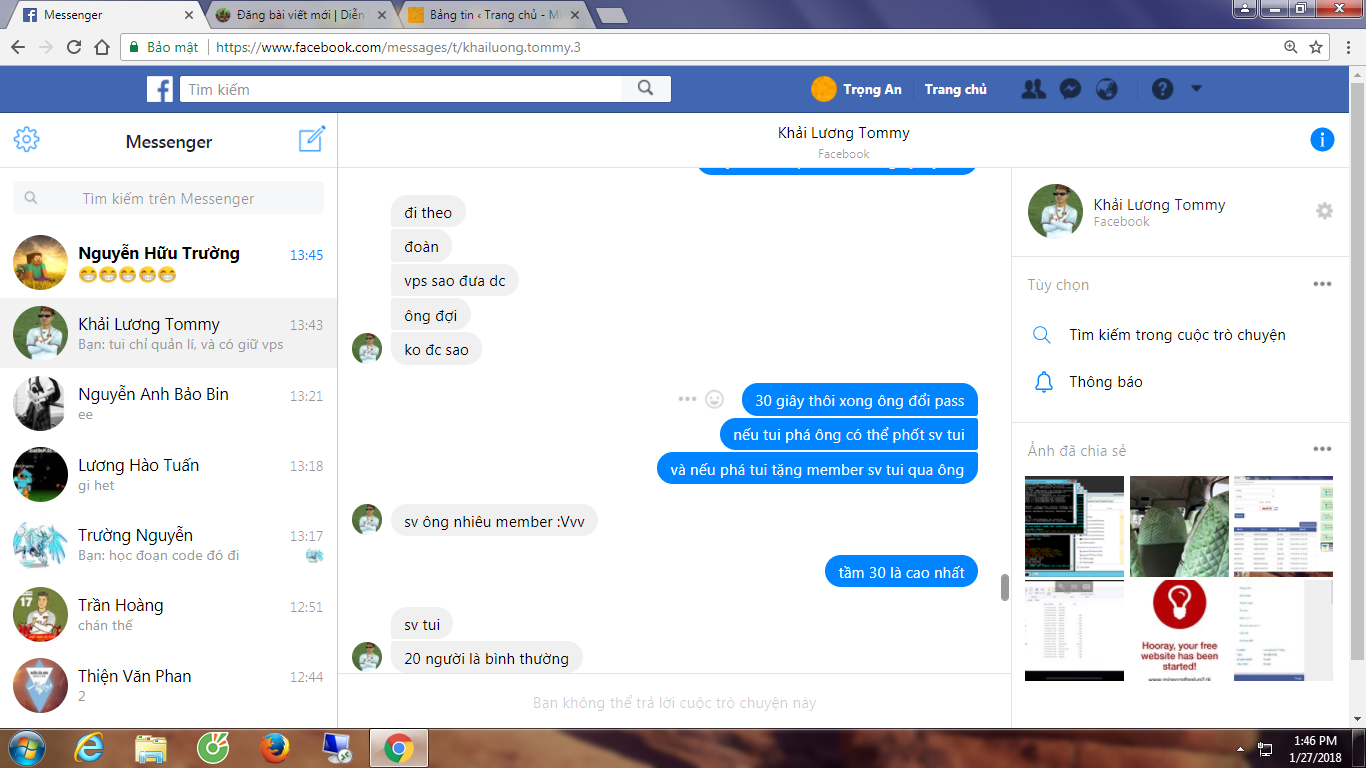This screenshot has height=768, width=1366.
Task: Reload the page with the refresh icon
Action: [x=74, y=47]
